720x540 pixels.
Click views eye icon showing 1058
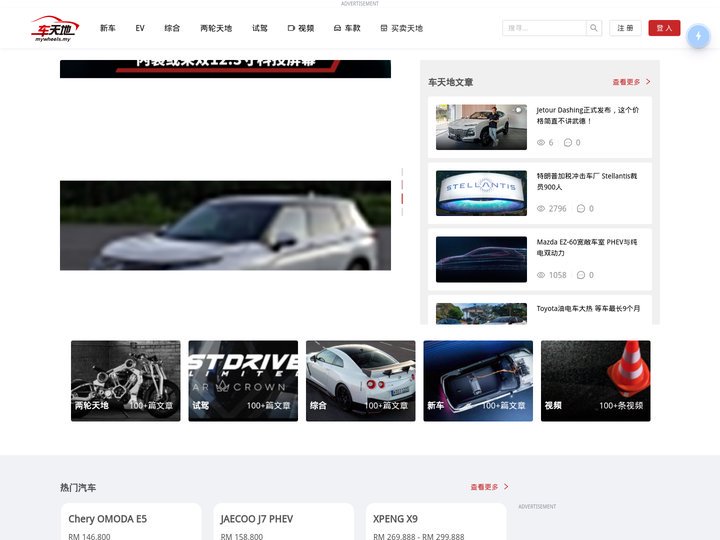coord(541,275)
